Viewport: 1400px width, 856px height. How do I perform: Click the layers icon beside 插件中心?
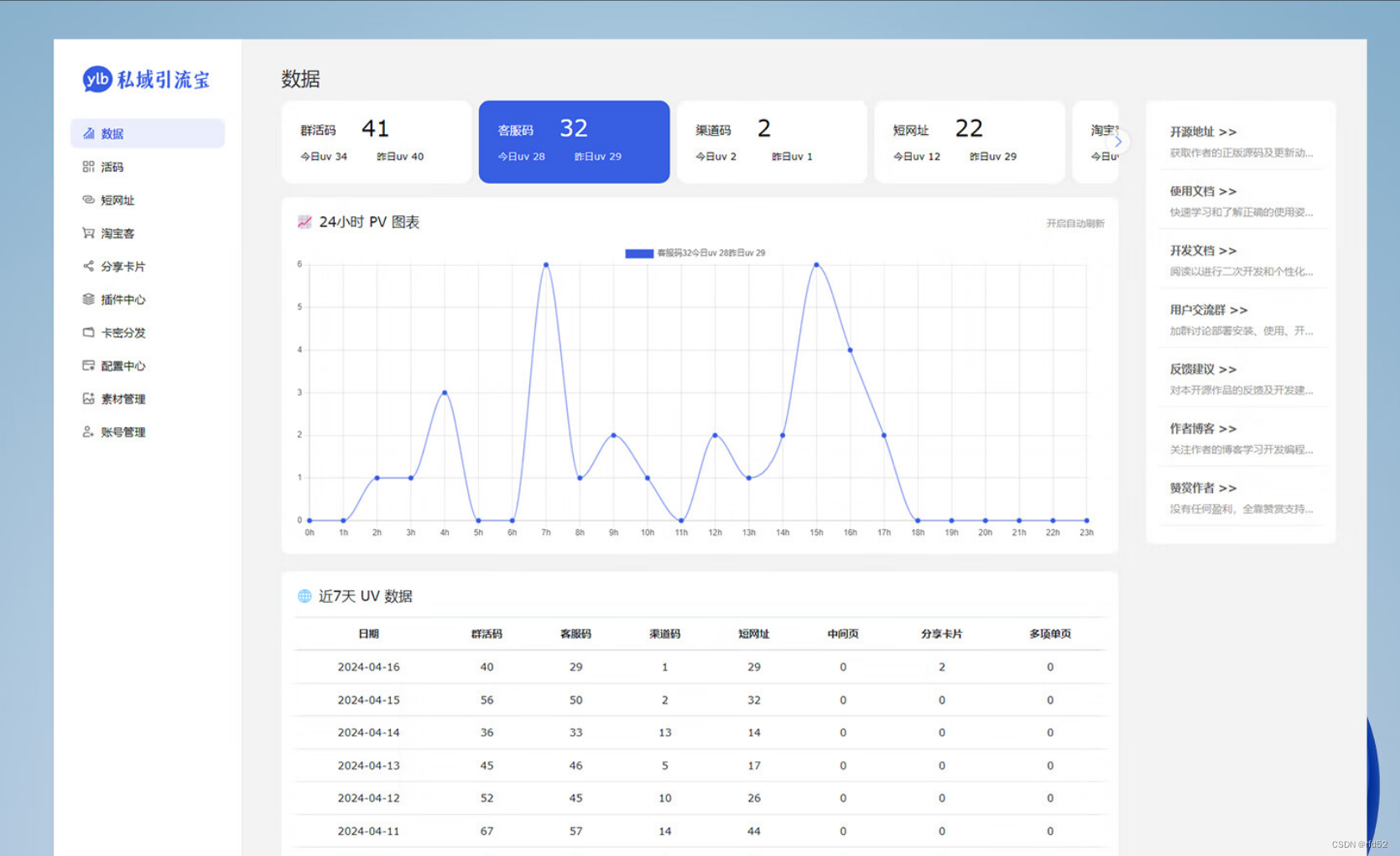click(88, 299)
